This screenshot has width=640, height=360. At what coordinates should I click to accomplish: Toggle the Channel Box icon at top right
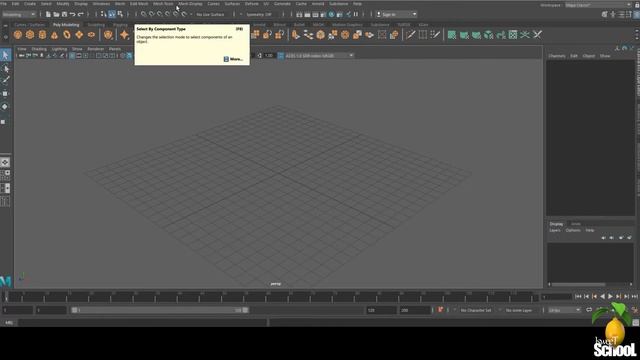click(x=636, y=15)
